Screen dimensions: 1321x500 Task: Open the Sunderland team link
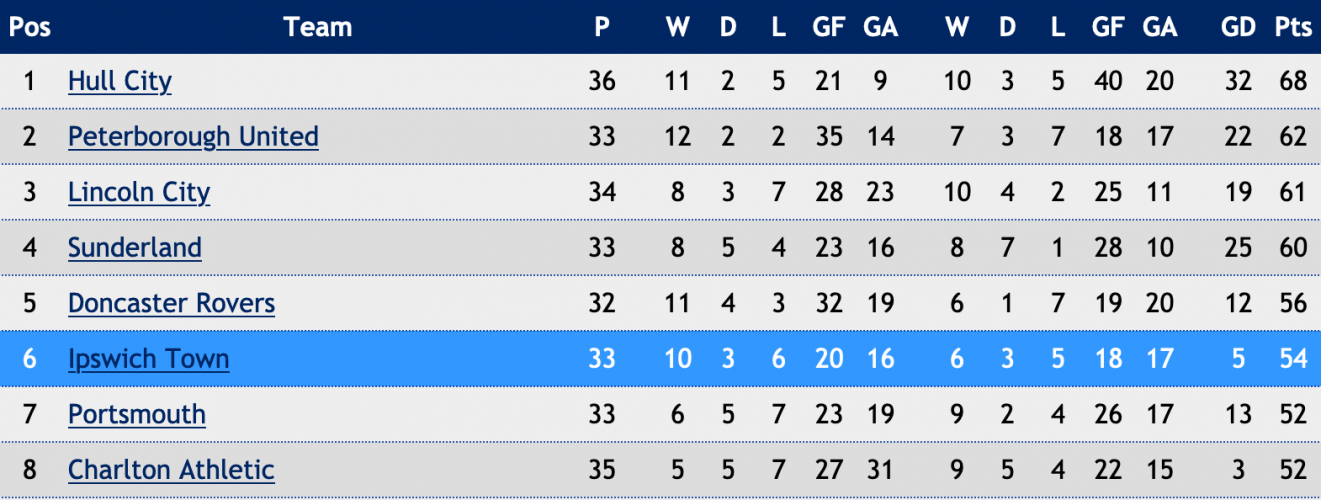coord(135,247)
